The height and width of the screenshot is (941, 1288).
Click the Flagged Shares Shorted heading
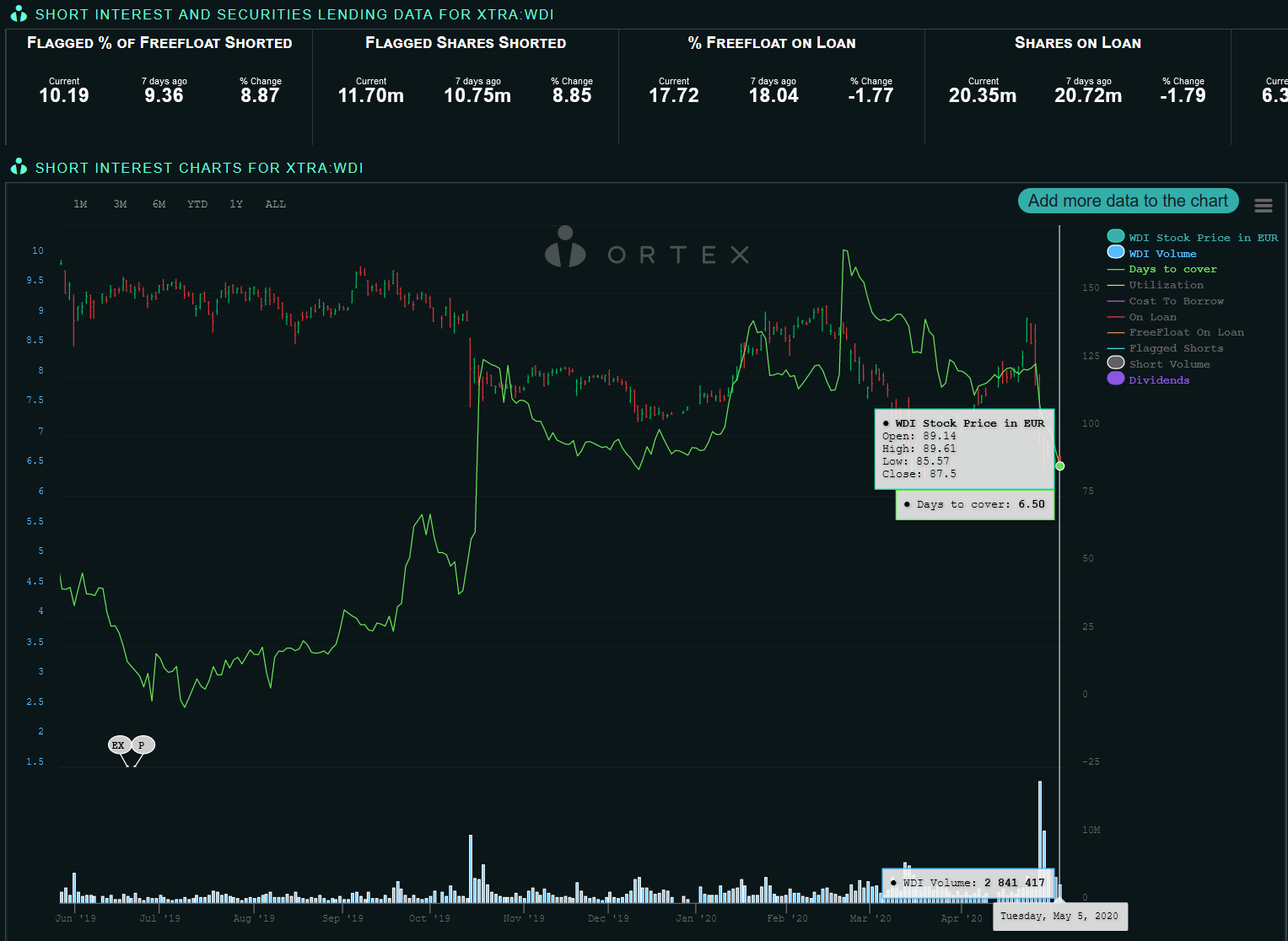tap(466, 43)
